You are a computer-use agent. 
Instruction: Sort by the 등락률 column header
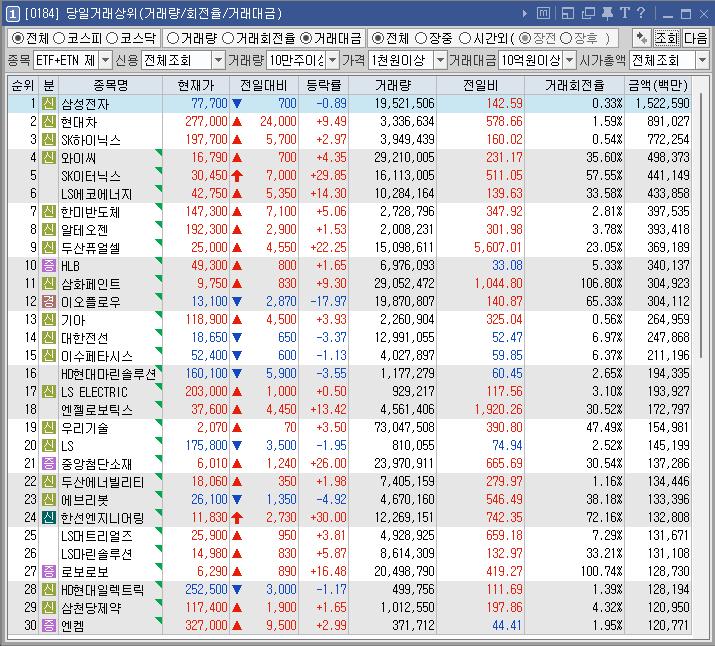[x=324, y=85]
